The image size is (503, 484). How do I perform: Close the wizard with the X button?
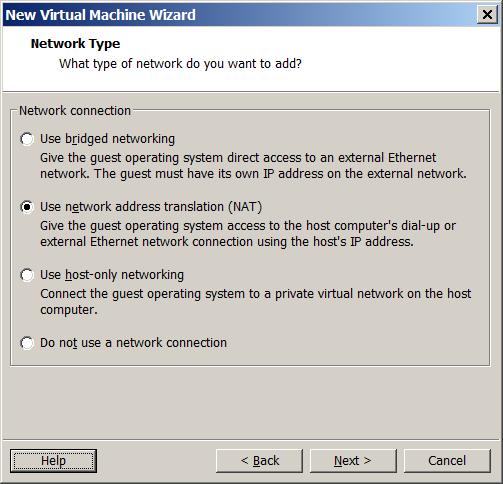487,15
